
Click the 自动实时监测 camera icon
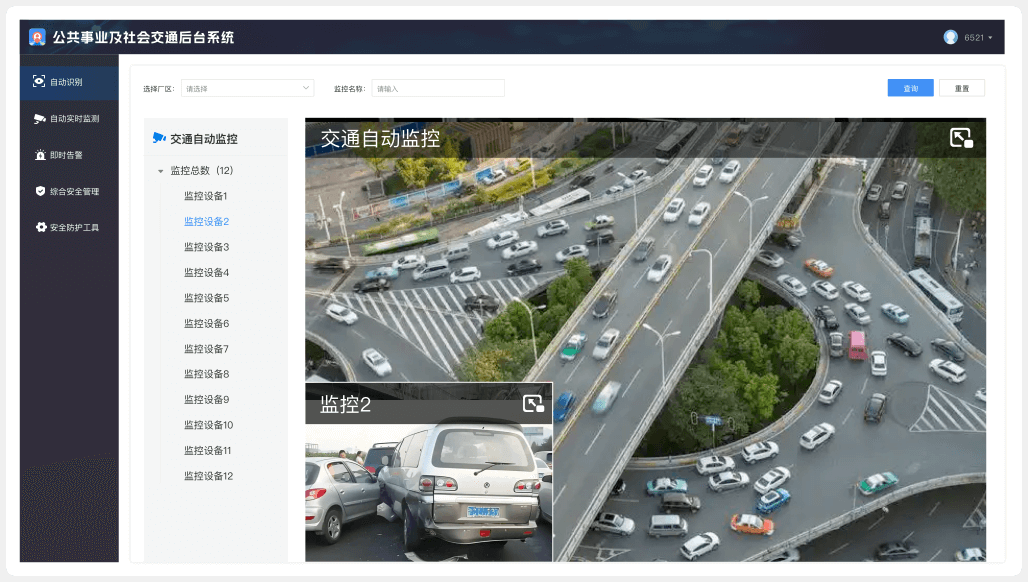coord(40,118)
